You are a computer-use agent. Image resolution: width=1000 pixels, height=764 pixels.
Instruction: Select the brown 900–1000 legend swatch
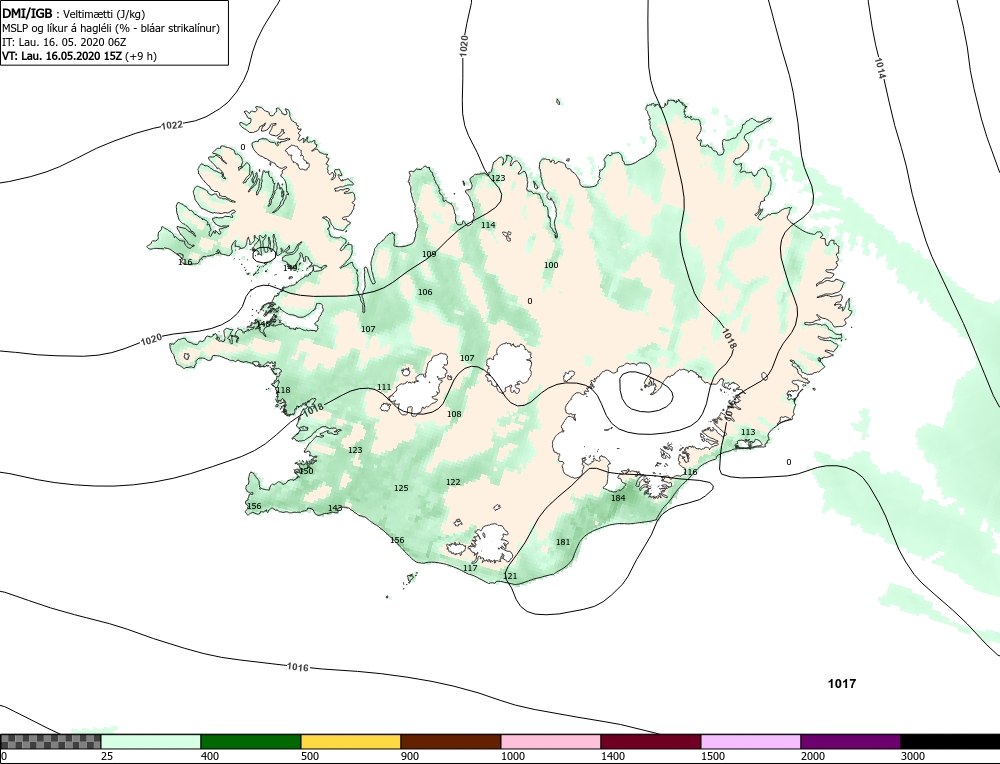[x=451, y=741]
